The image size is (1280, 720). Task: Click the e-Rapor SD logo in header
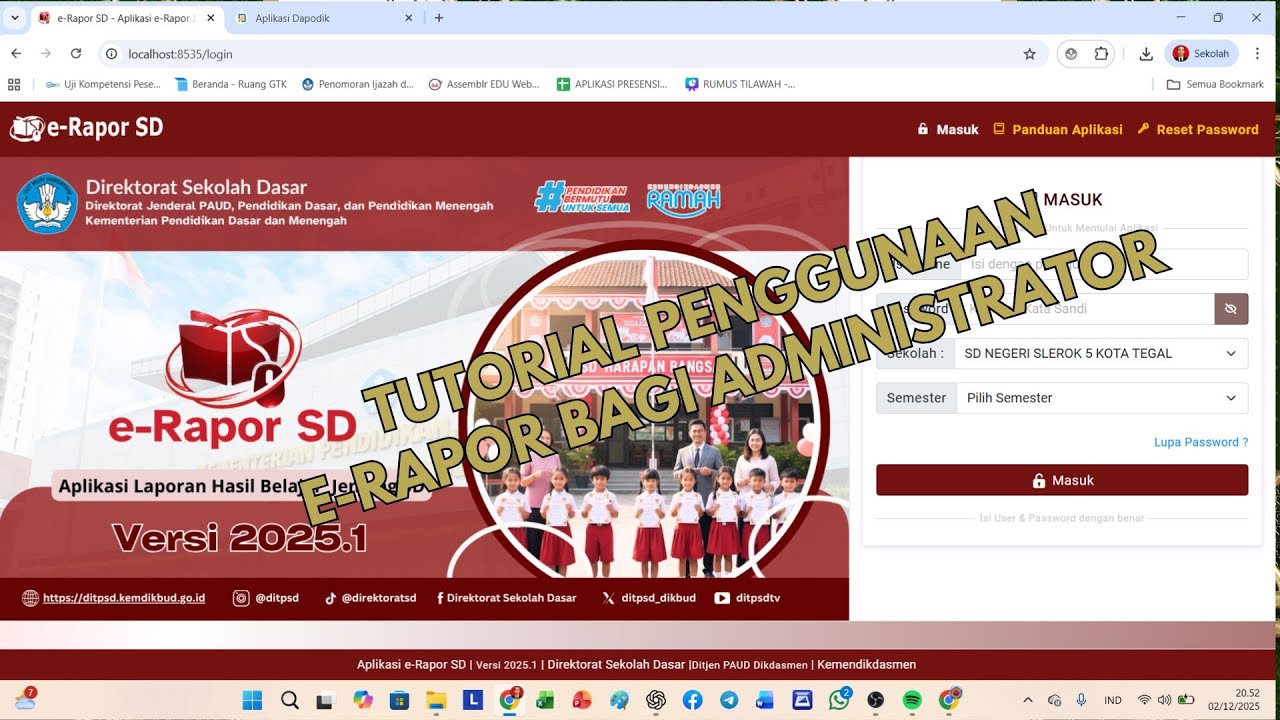tap(86, 128)
